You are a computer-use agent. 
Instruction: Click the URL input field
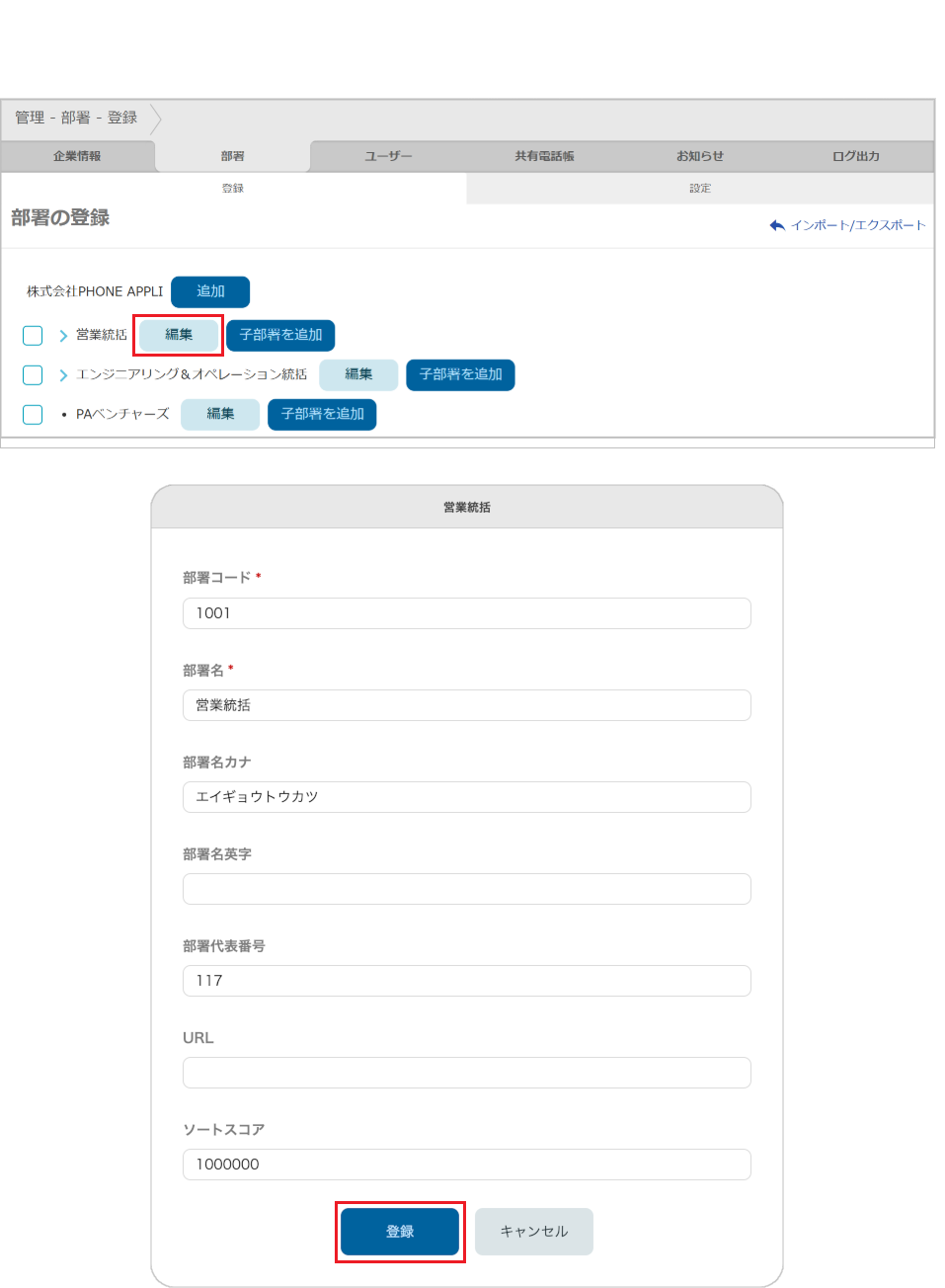466,1073
